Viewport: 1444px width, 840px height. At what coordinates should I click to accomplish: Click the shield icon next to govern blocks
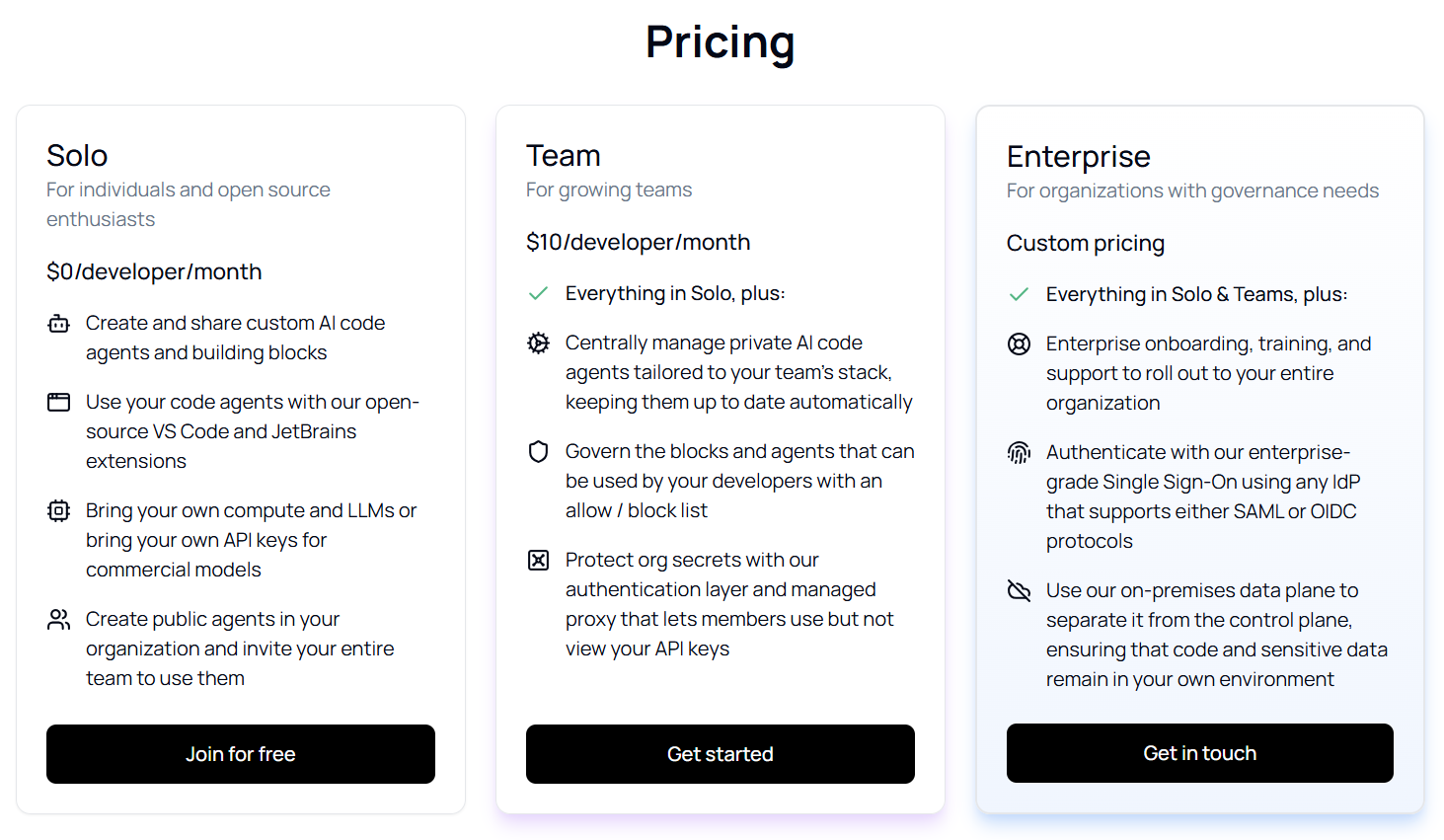pos(539,452)
